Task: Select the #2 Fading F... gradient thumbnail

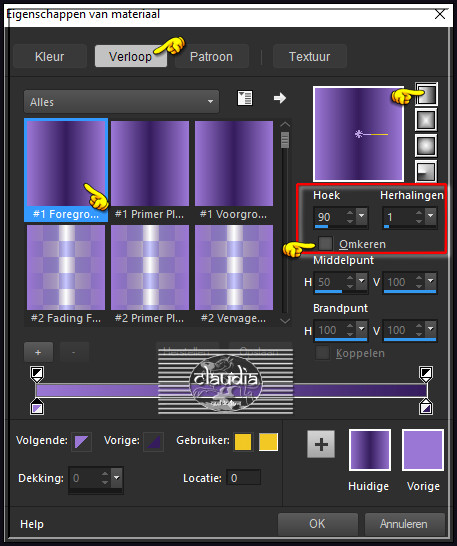Action: tap(66, 267)
